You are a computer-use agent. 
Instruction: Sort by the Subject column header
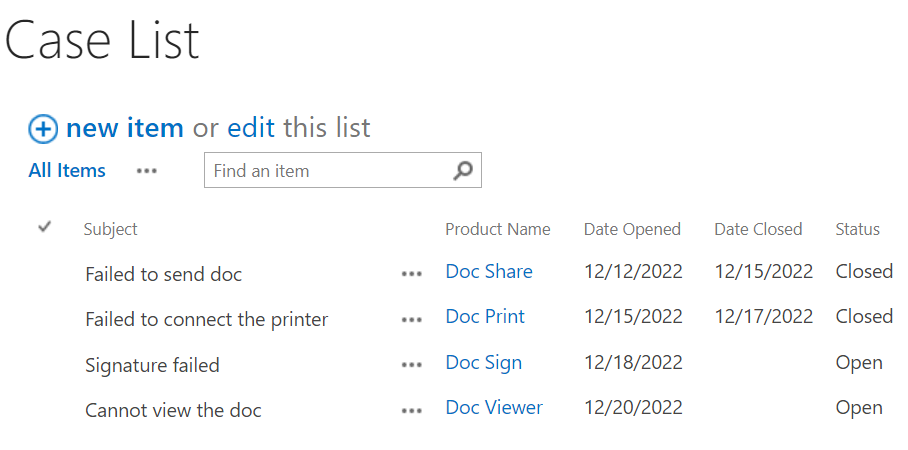point(111,229)
